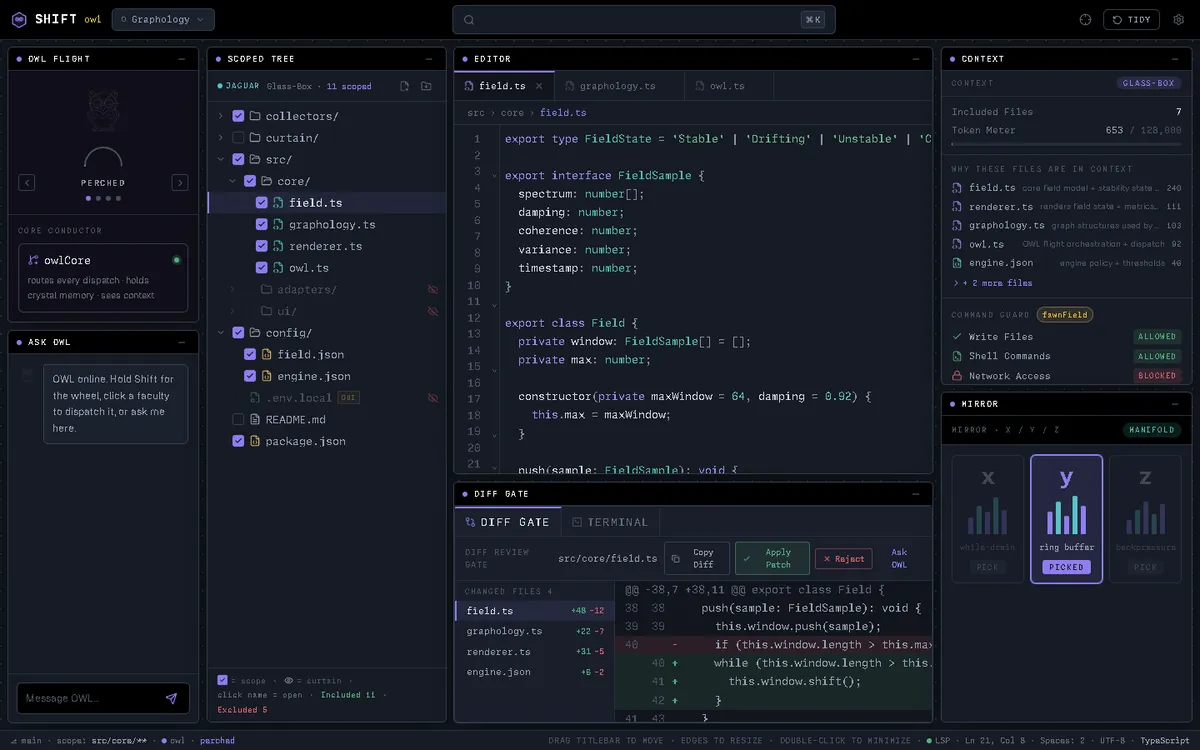1200x750 pixels.
Task: Collapse the src/ folder
Action: point(221,159)
